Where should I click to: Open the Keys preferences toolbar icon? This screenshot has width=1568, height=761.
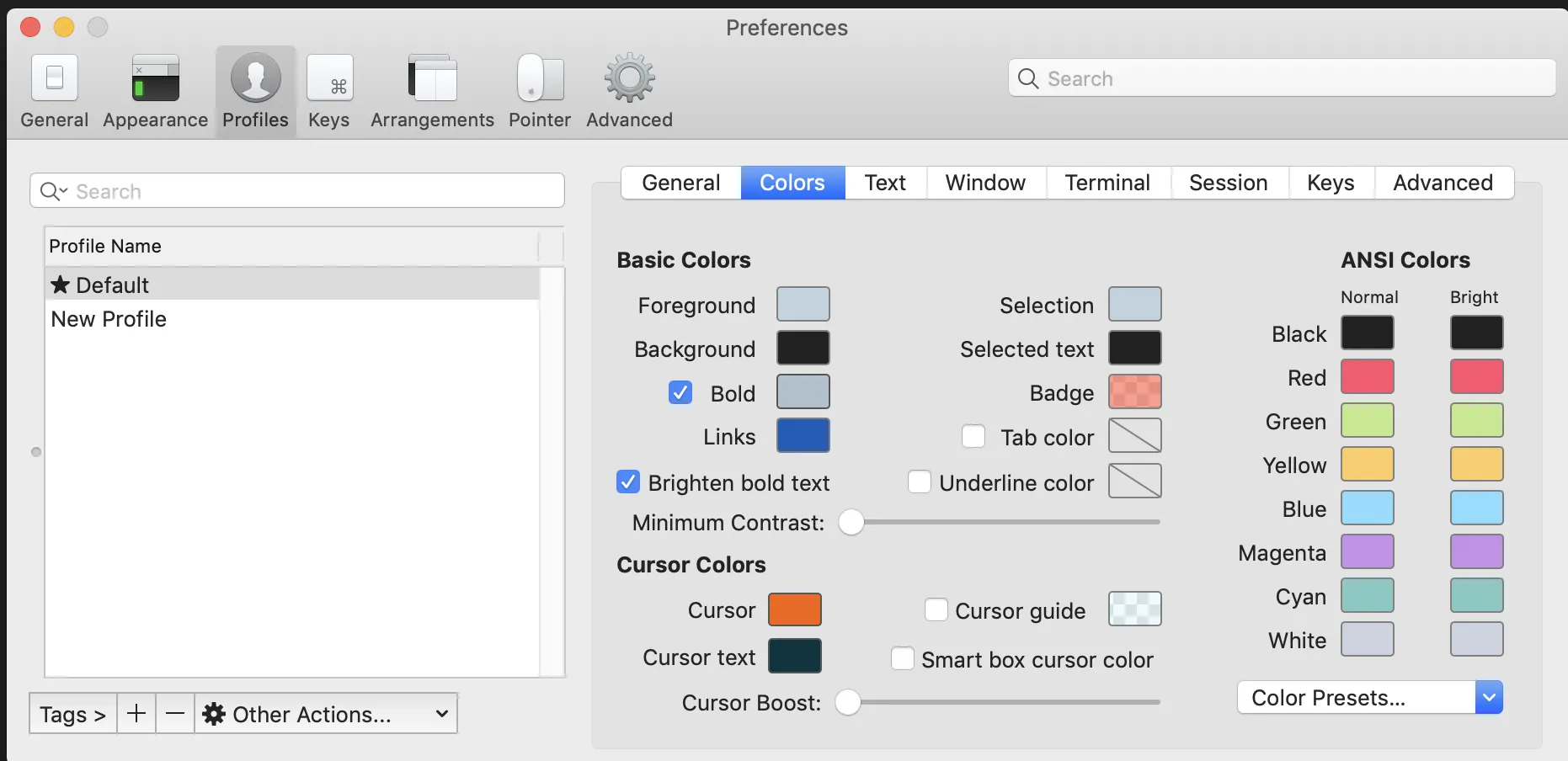pos(329,79)
